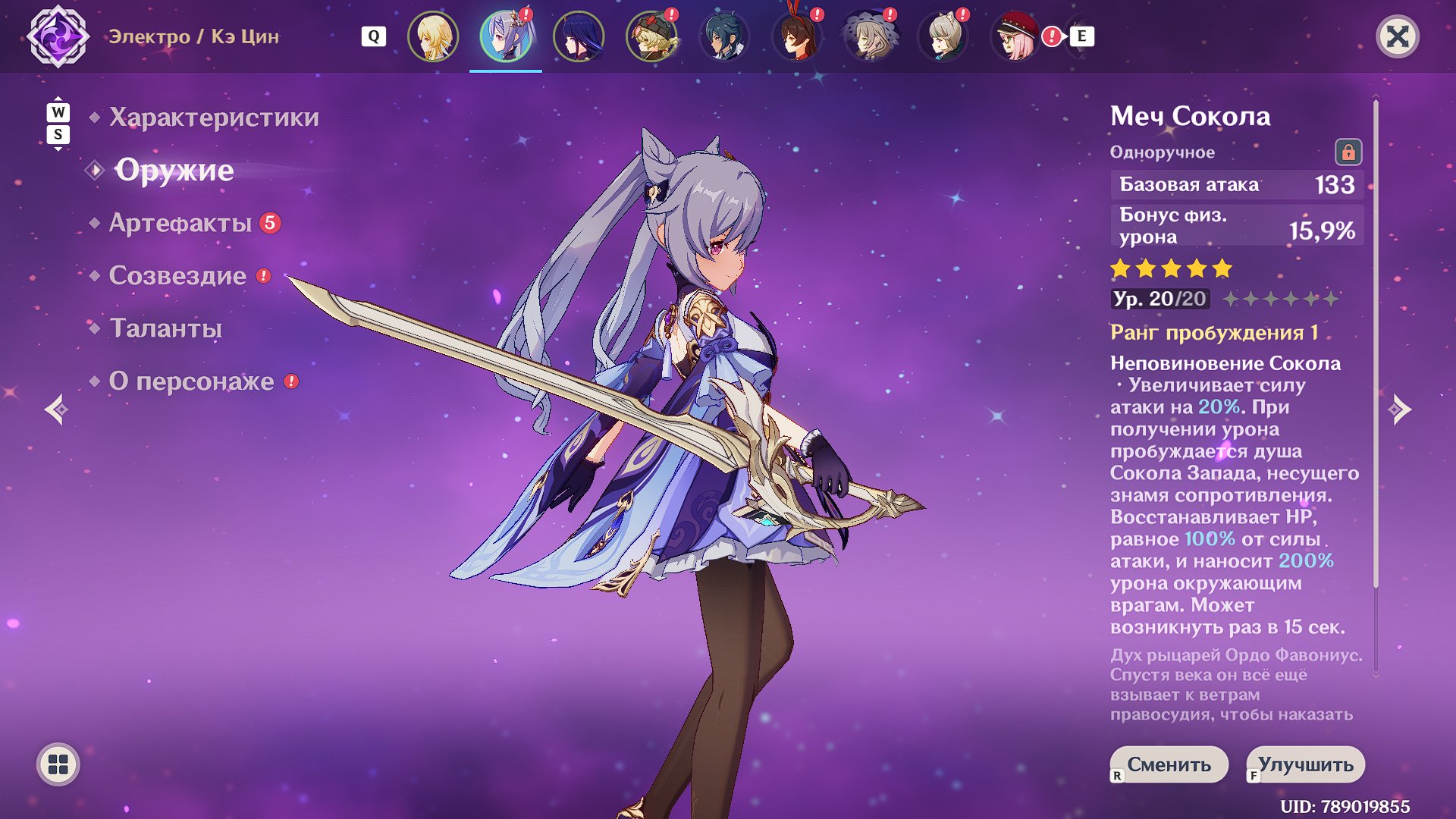Click the Ранг пробуждения 1 text

(x=1214, y=333)
